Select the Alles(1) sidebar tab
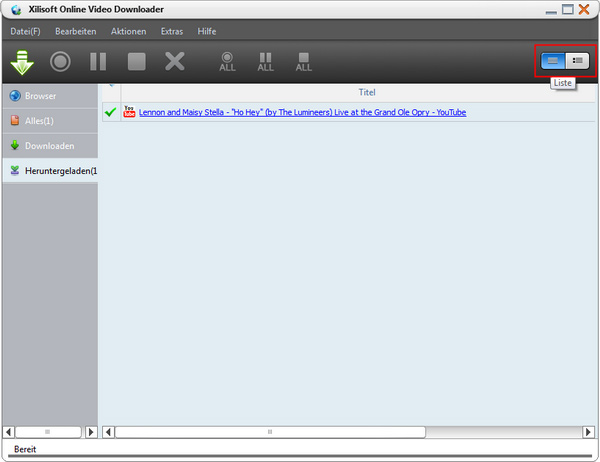Image resolution: width=600 pixels, height=462 pixels. [x=50, y=121]
